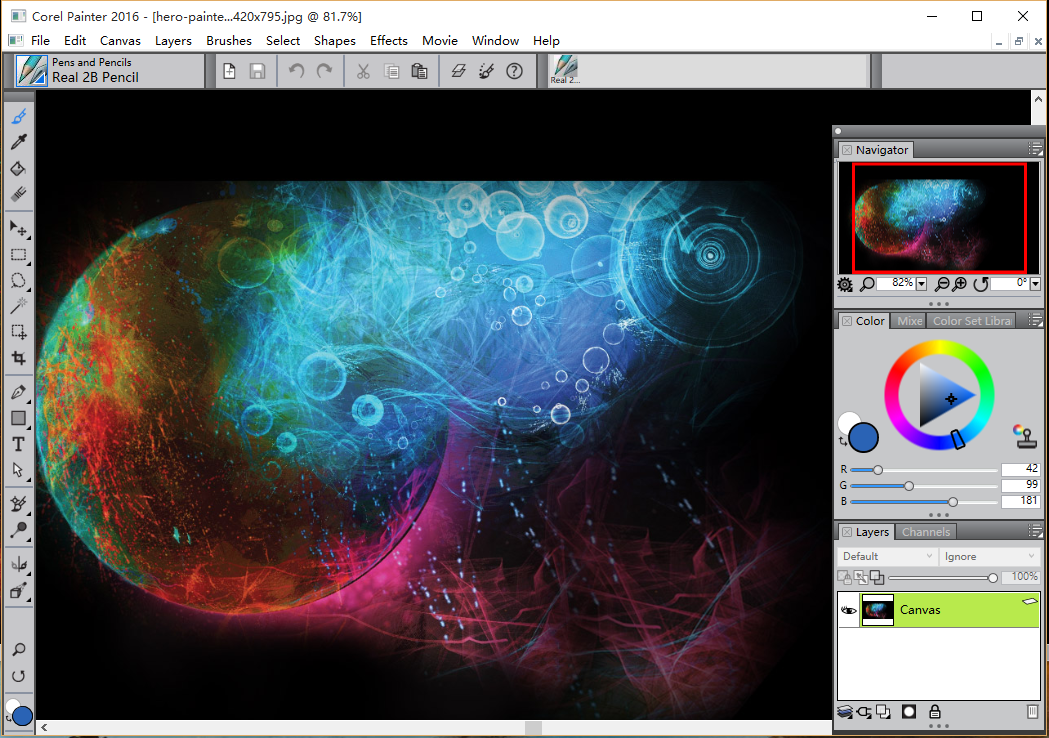Expand the Navigator zoom percentage dropdown
This screenshot has width=1049, height=738.
pyautogui.click(x=921, y=284)
